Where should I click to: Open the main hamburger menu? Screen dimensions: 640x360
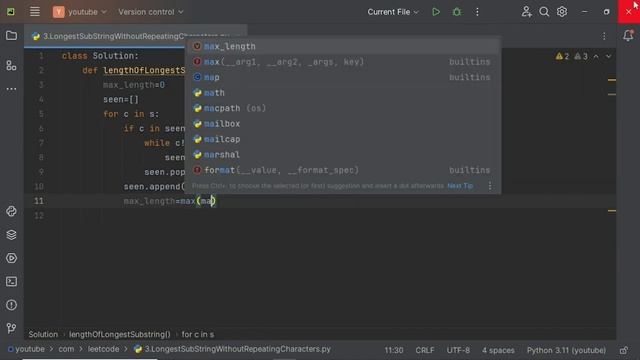pyautogui.click(x=35, y=12)
